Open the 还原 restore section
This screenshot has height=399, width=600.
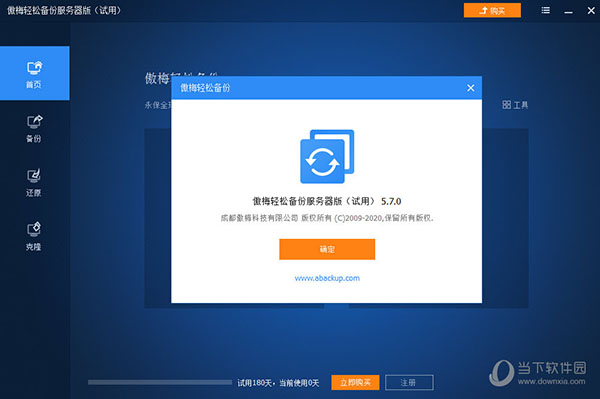click(34, 182)
